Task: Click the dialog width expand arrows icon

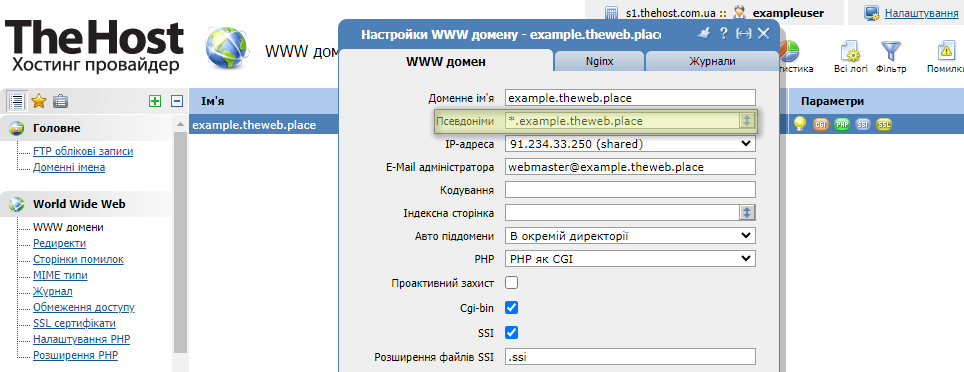Action: click(744, 34)
